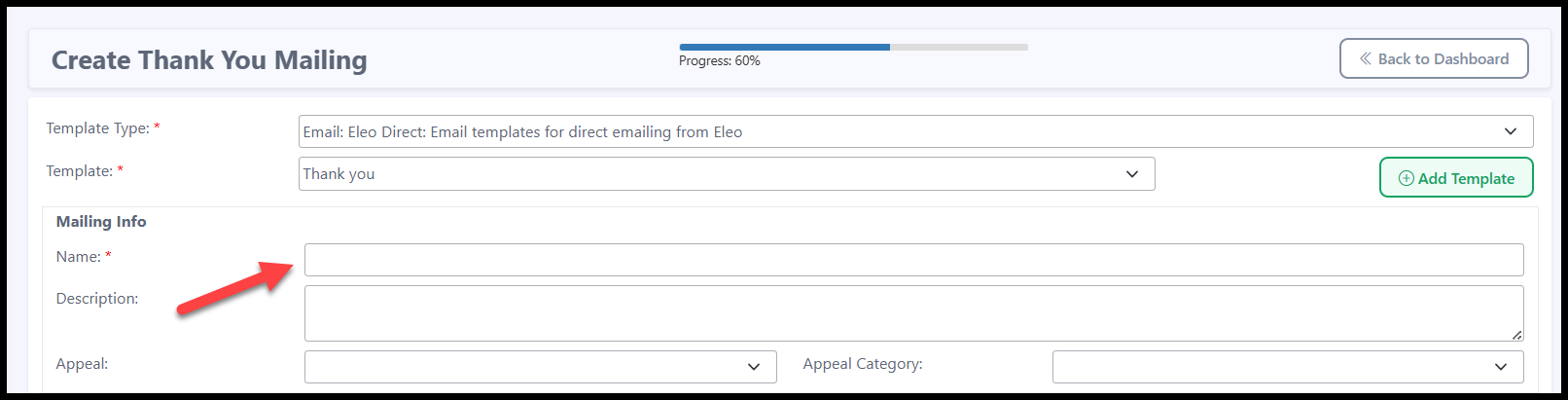Click into the Description text area
Screen dimensions: 1568x400
913,312
